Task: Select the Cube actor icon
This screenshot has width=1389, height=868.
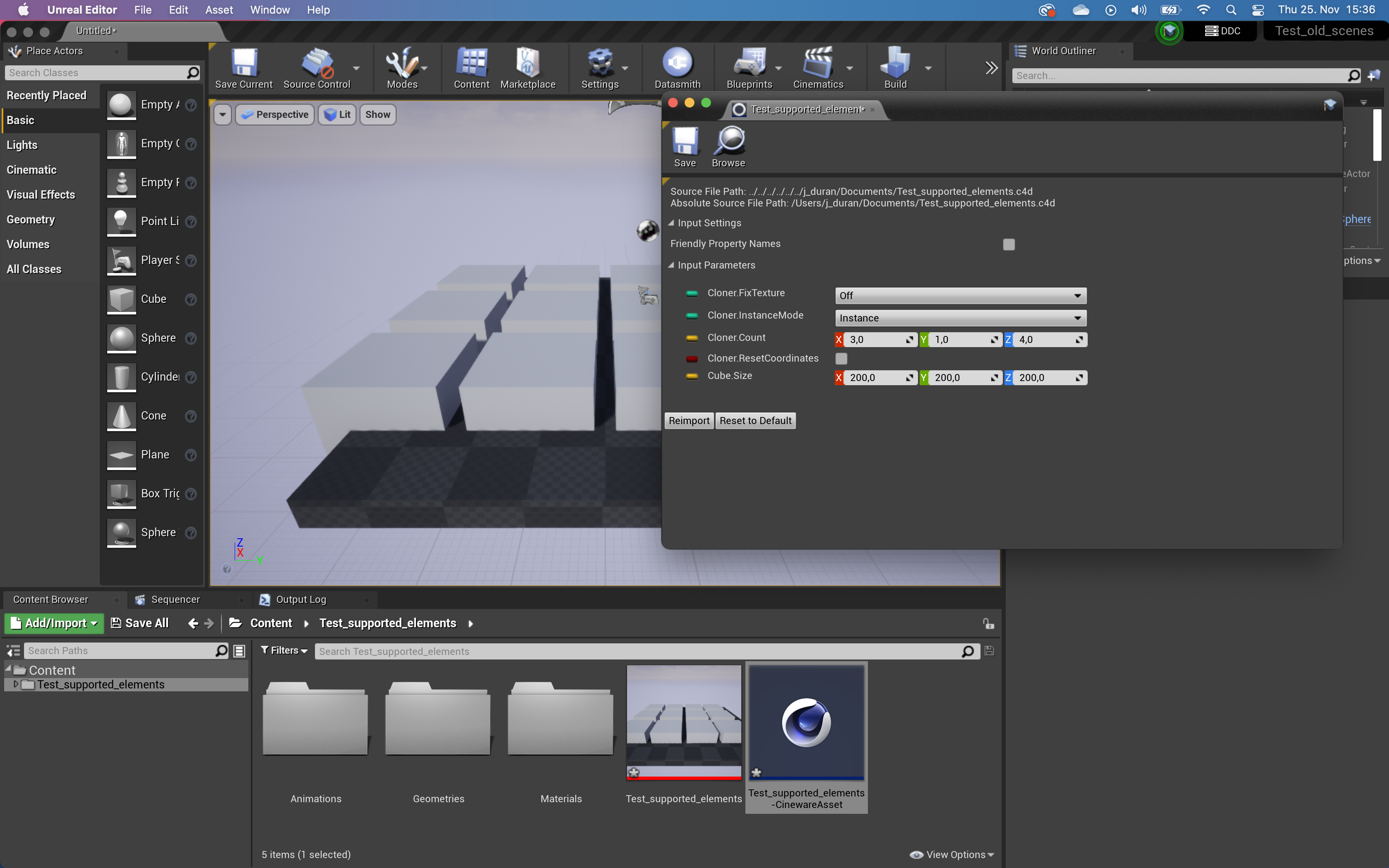Action: [x=122, y=299]
